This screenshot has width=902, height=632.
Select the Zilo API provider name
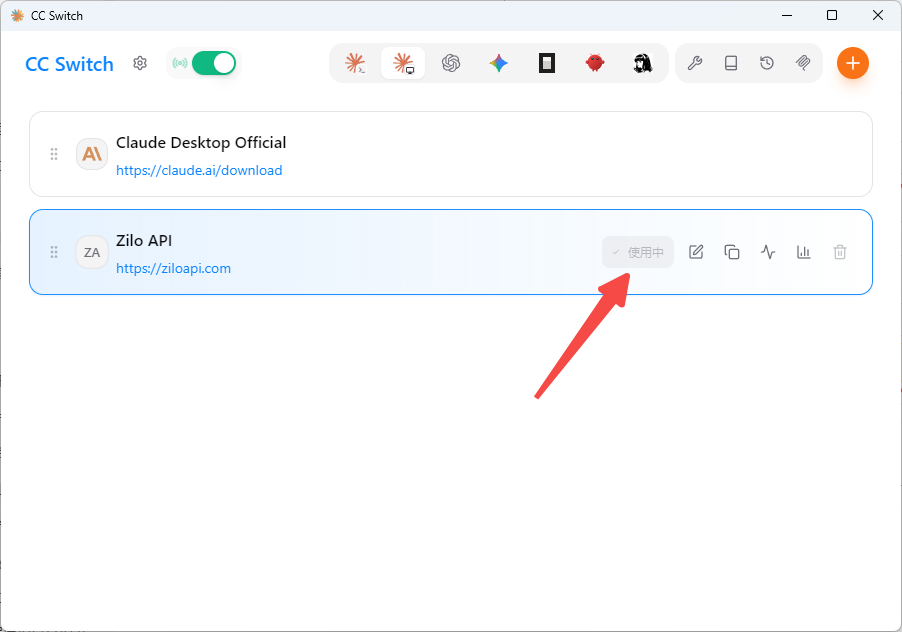coord(144,240)
